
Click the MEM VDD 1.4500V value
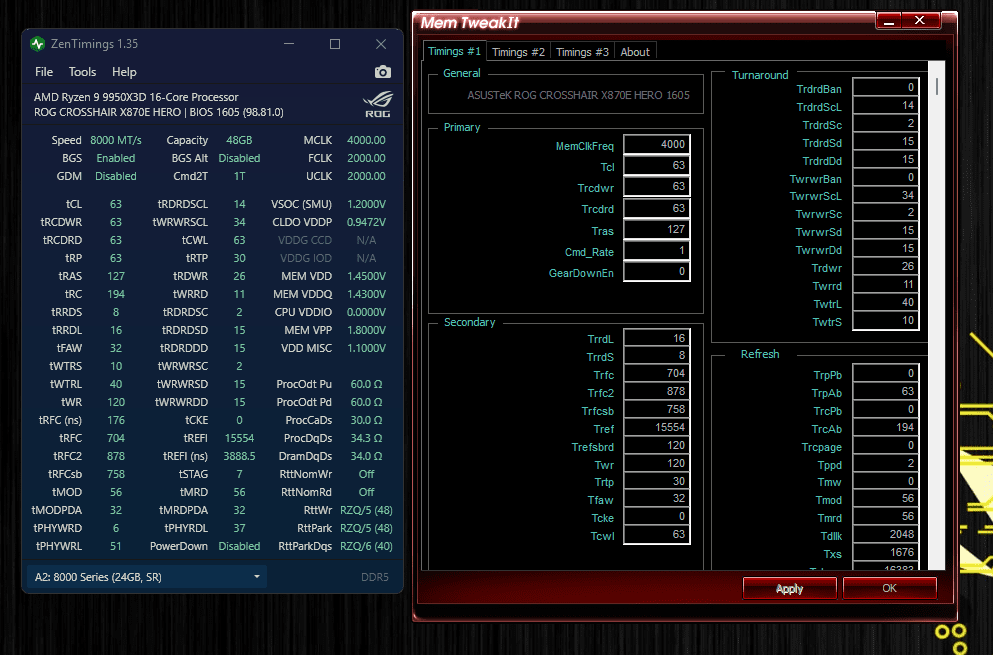[x=366, y=276]
